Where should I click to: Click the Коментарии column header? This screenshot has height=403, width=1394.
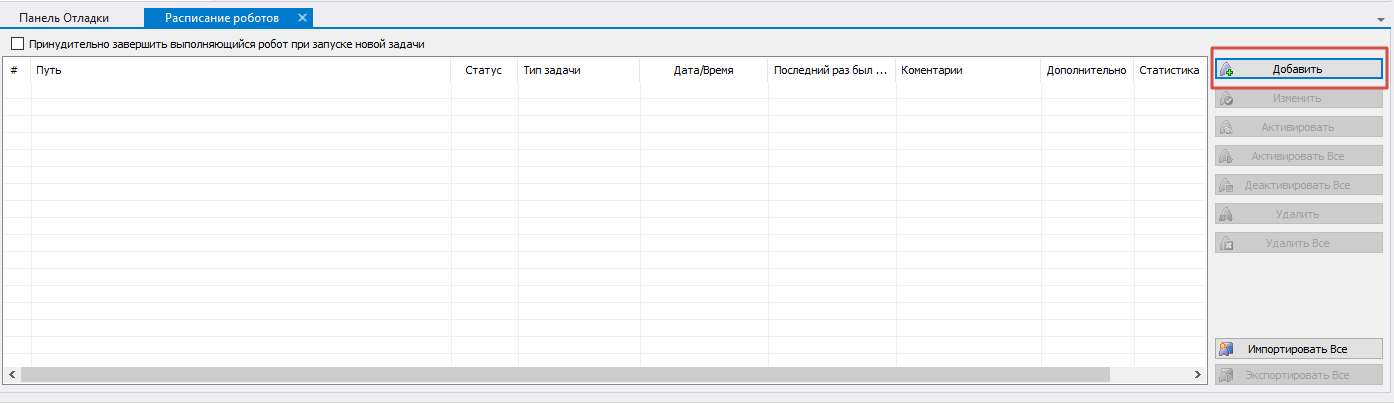(x=968, y=70)
